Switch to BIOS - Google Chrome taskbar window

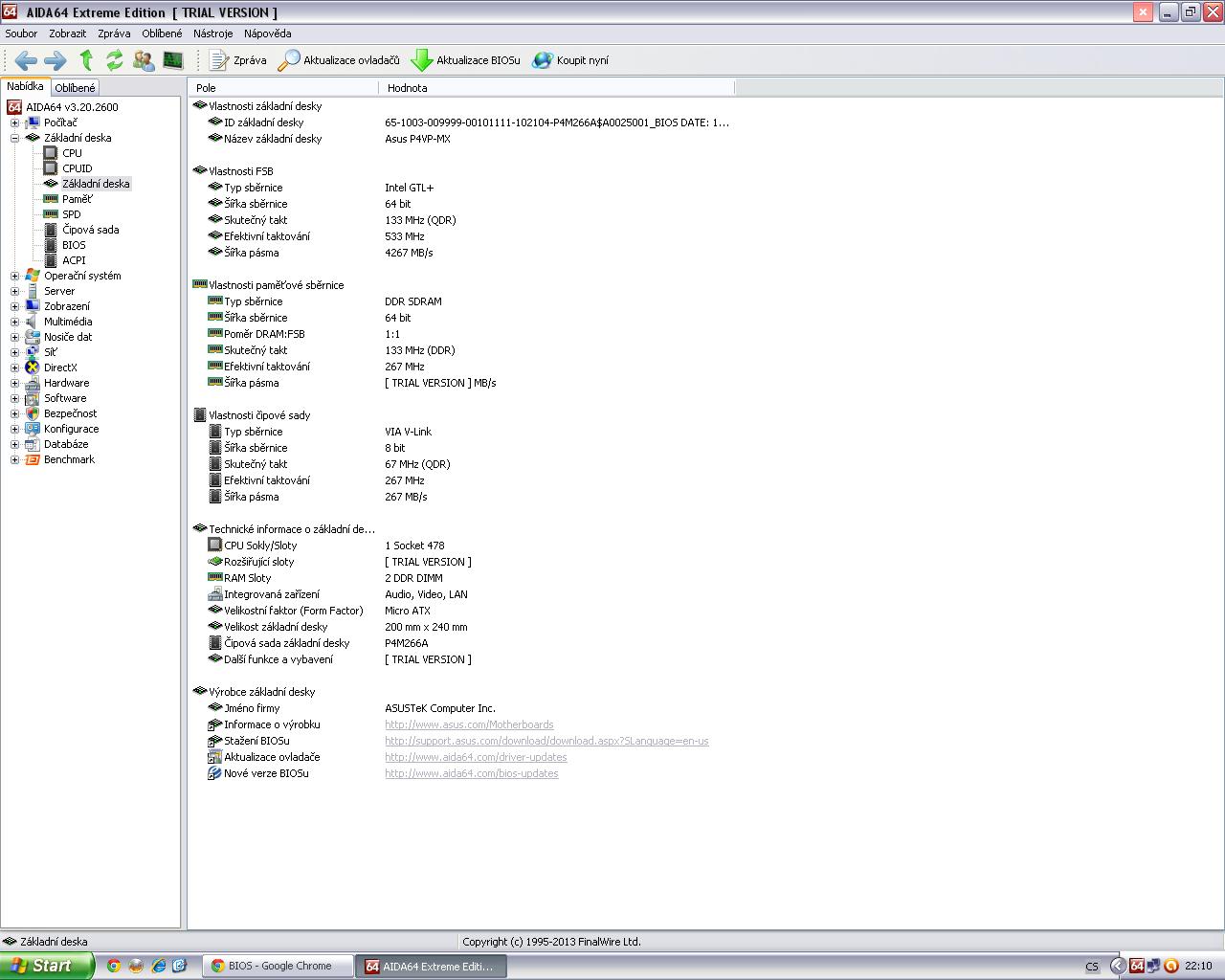coord(278,967)
